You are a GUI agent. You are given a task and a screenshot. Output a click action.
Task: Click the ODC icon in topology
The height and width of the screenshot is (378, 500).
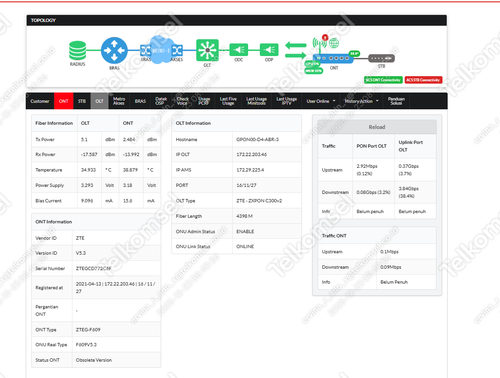click(239, 50)
